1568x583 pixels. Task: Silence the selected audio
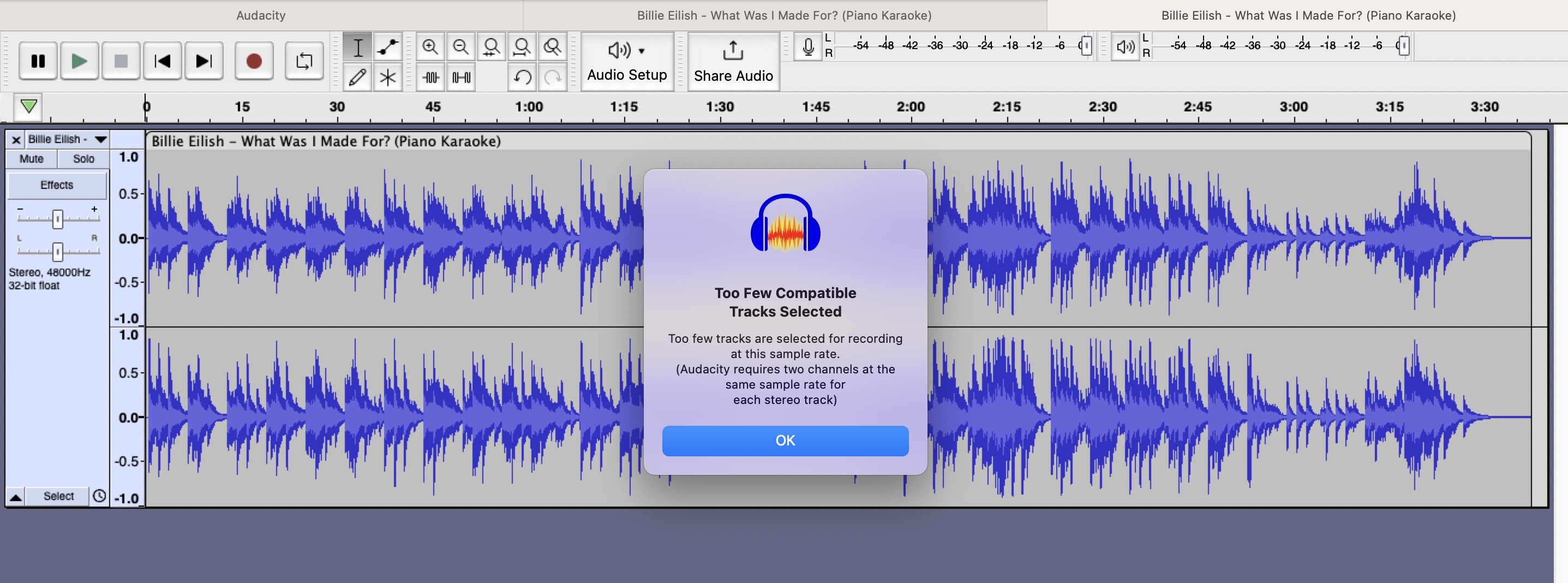pos(462,78)
